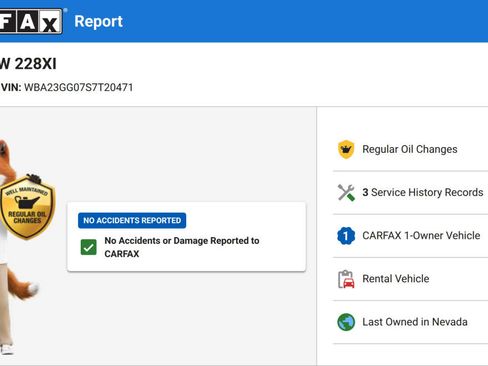This screenshot has height=366, width=488.
Task: Click the Well Maintained gold shield badge
Action: point(27,207)
